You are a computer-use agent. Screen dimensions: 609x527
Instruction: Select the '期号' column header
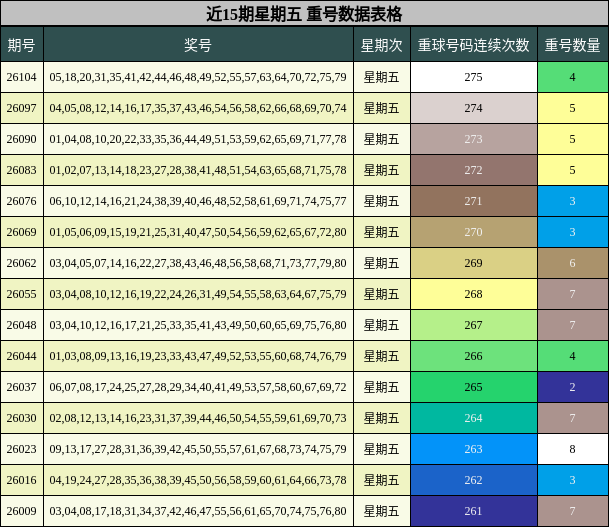[22, 45]
